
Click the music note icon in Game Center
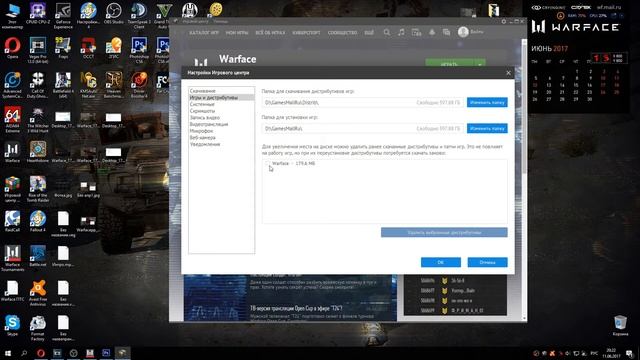401,32
